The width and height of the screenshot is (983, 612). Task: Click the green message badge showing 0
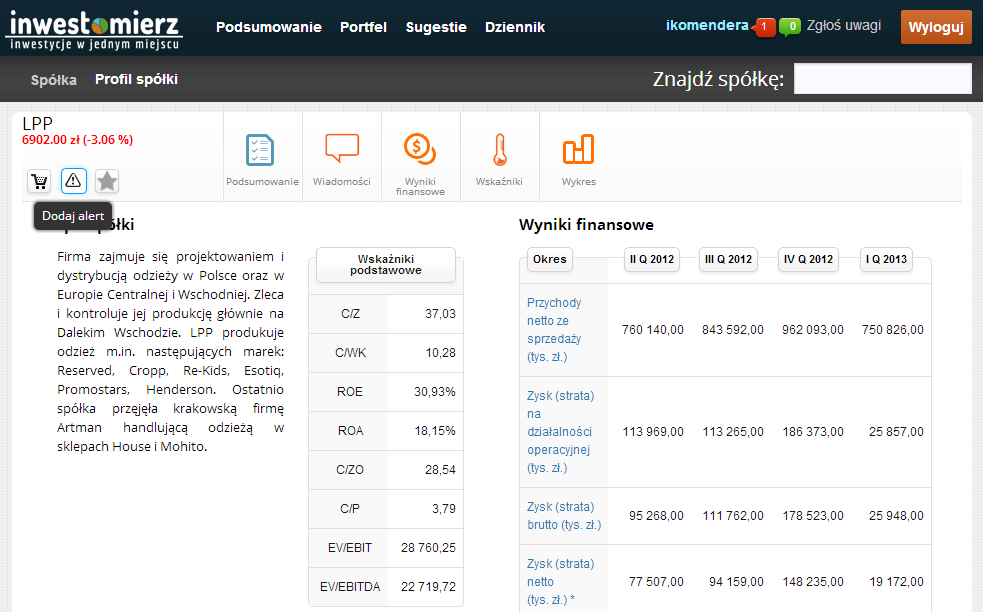pos(791,27)
